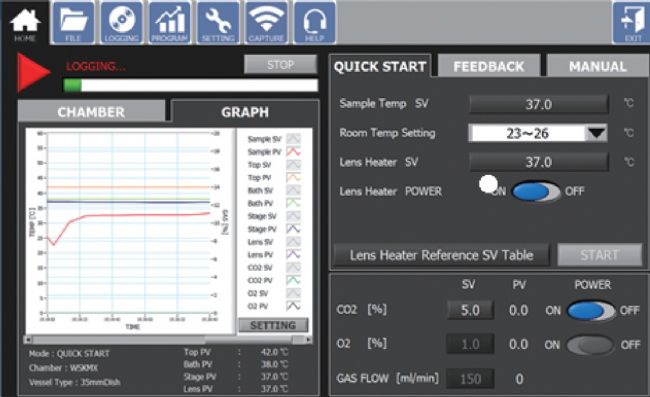Screen dimensions: 650x397
Task: Expand the Room Temp Setting dropdown arrow
Action: click(x=596, y=133)
